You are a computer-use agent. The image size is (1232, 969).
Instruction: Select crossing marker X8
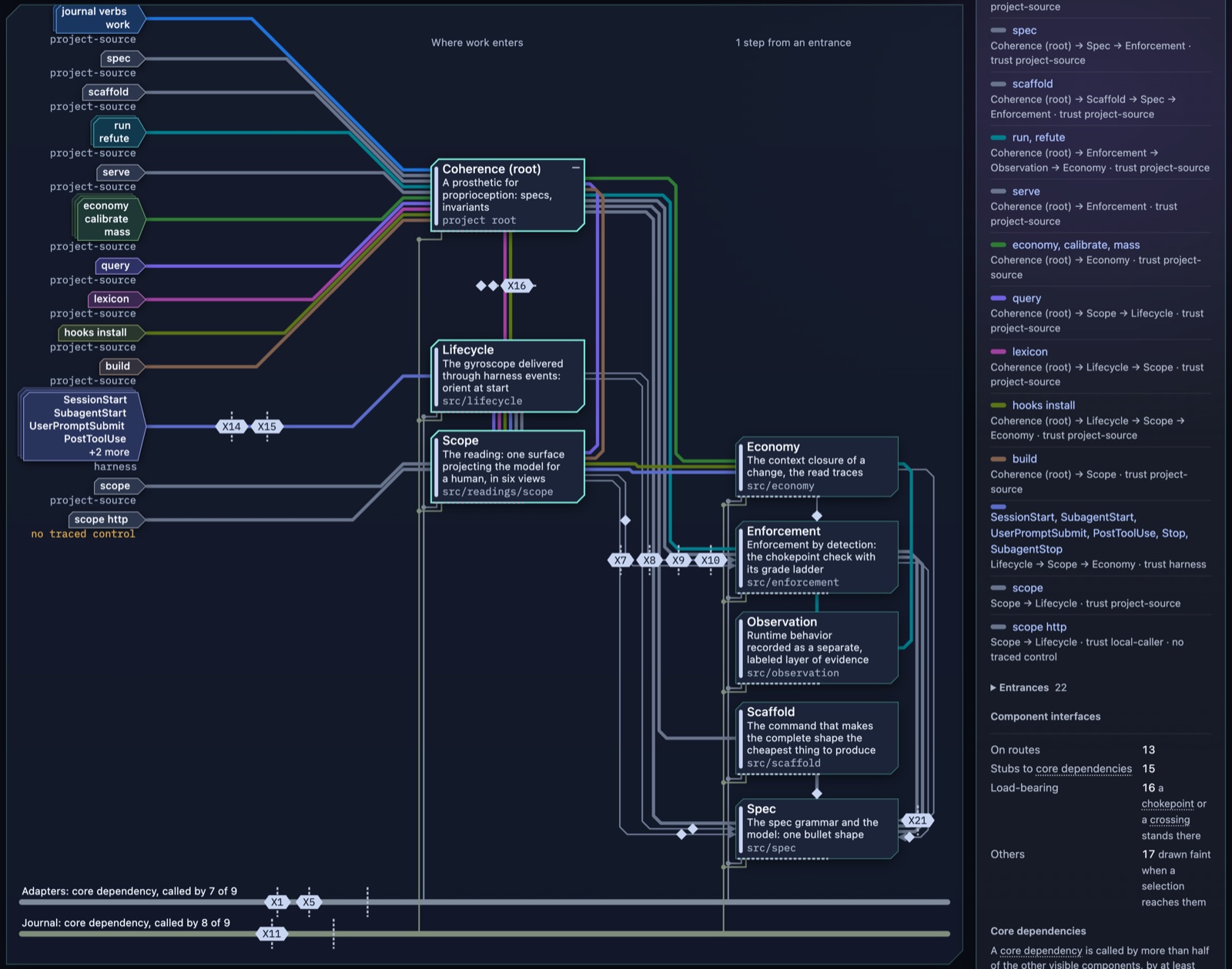click(650, 560)
